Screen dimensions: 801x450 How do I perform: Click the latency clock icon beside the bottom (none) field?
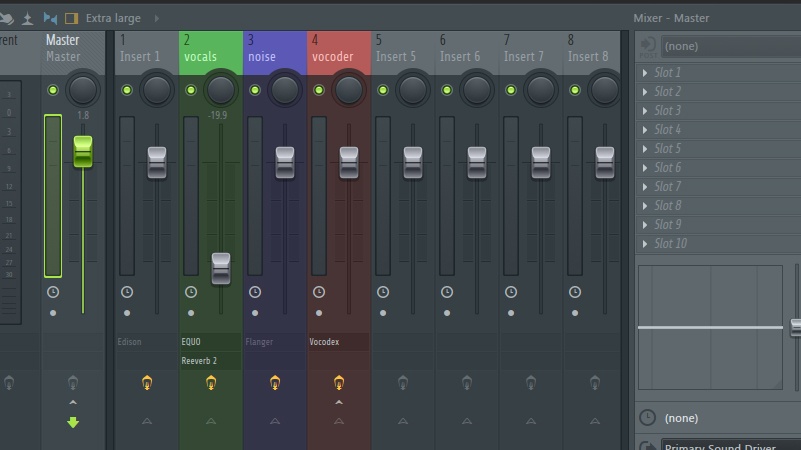[x=647, y=417]
